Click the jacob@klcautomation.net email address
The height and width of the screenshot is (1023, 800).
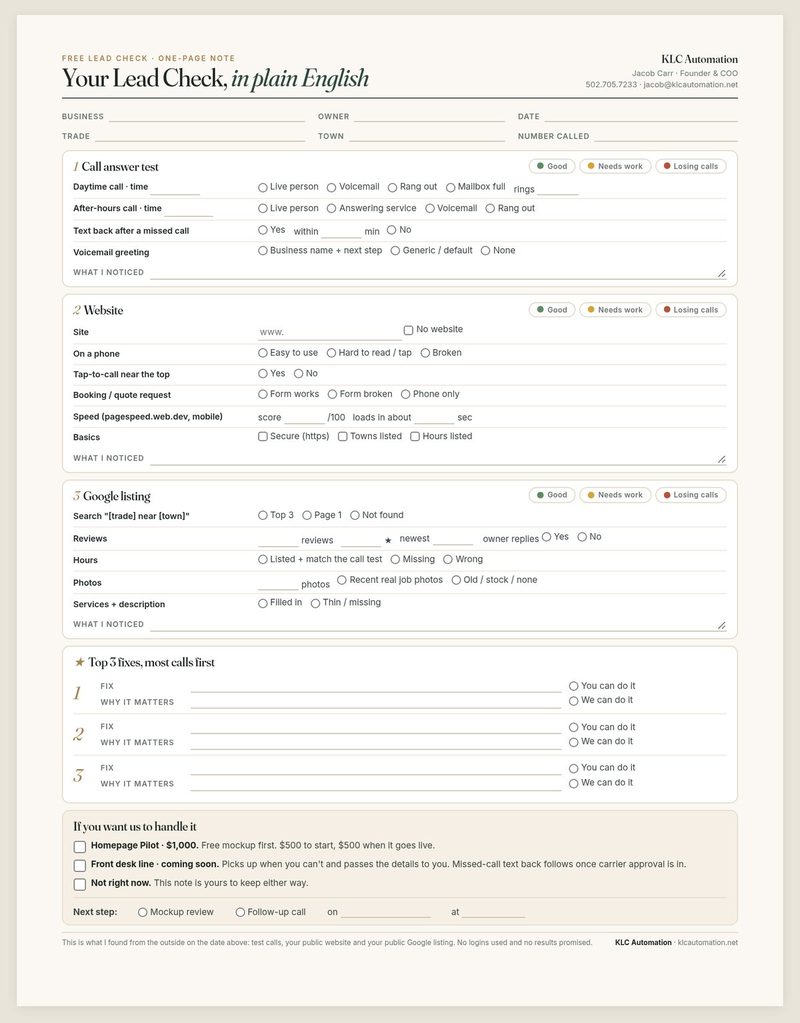tap(690, 85)
